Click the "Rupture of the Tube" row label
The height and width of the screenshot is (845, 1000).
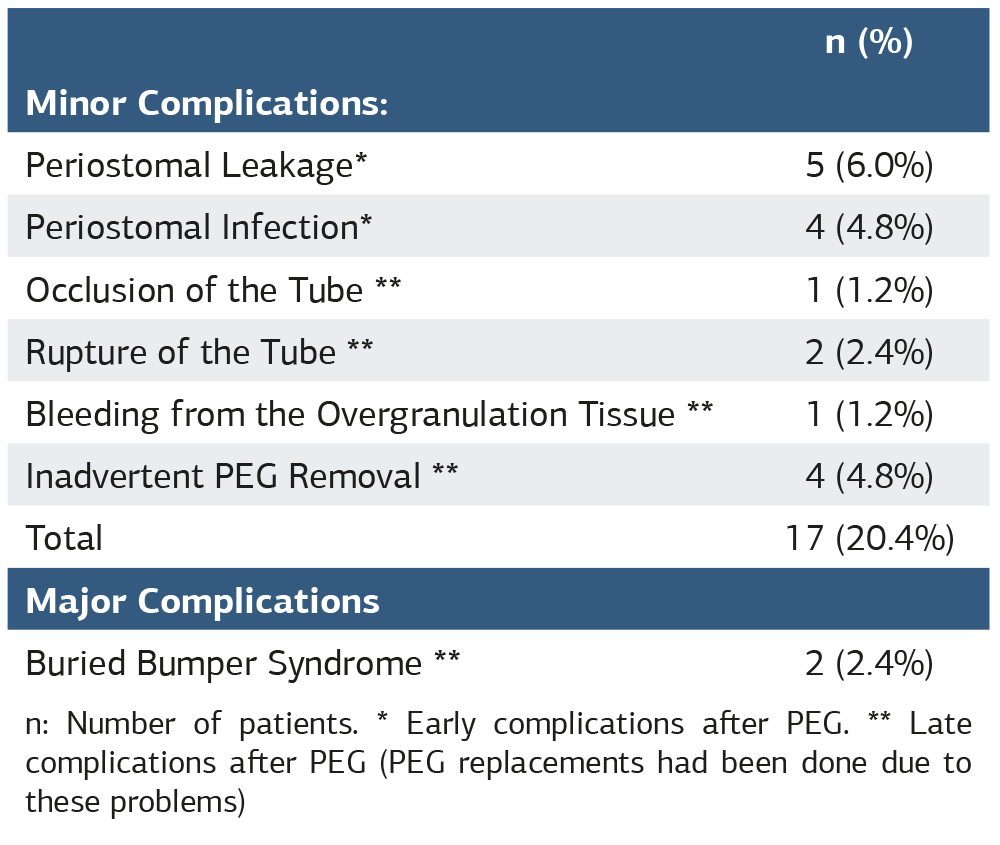199,352
